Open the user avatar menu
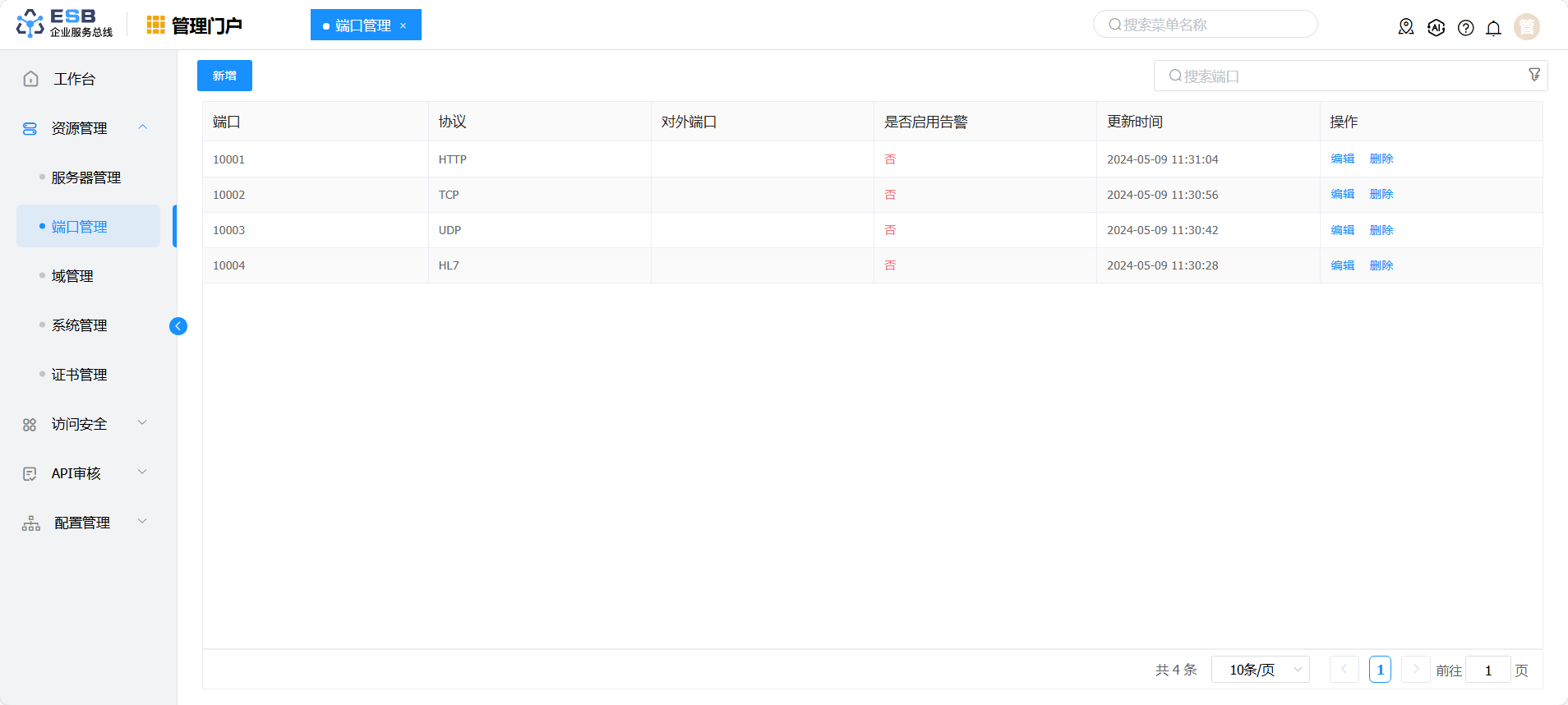The width and height of the screenshot is (1568, 705). pyautogui.click(x=1526, y=27)
